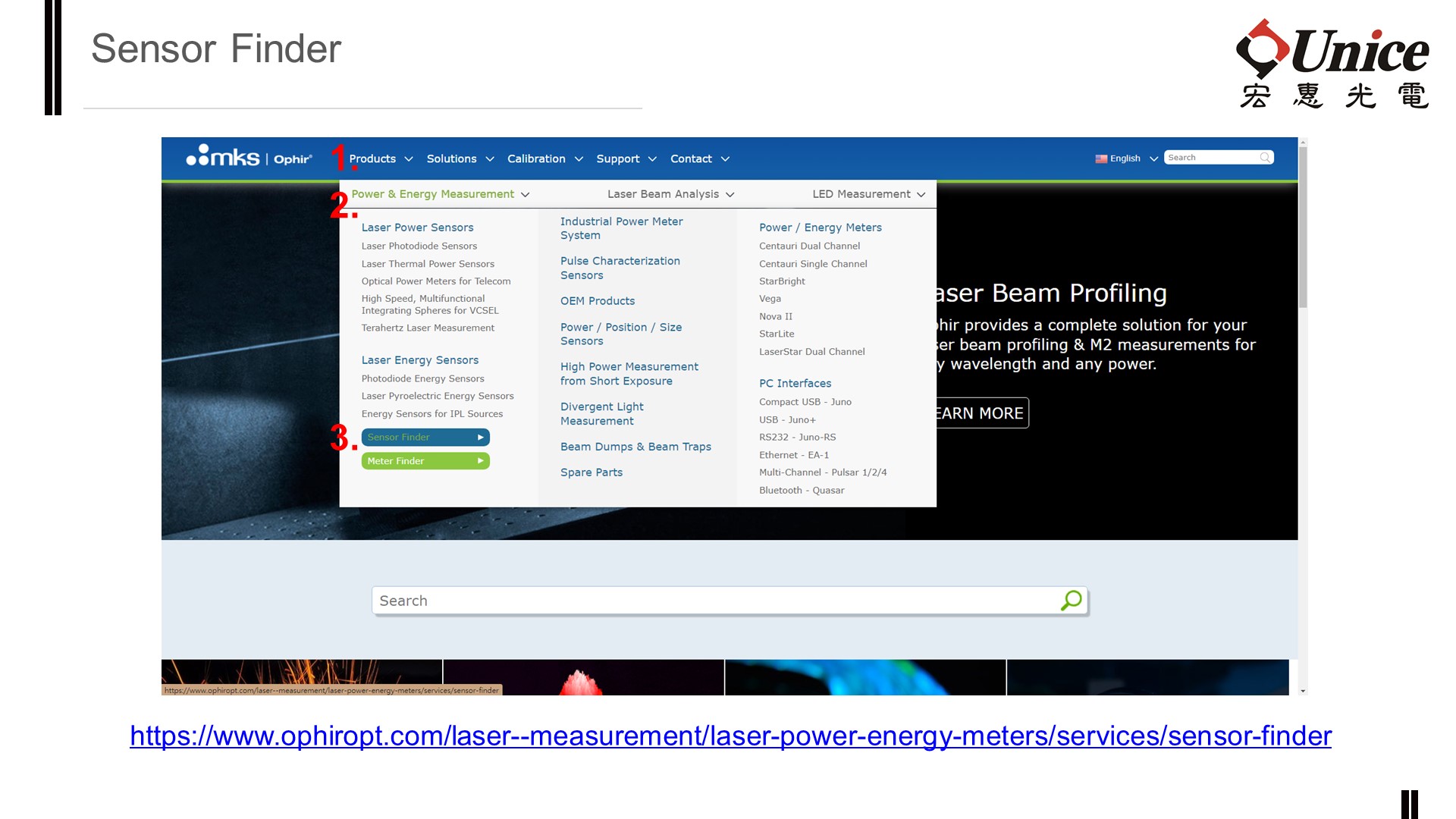
Task: Open Divergent Light Measurement
Action: pyautogui.click(x=601, y=414)
